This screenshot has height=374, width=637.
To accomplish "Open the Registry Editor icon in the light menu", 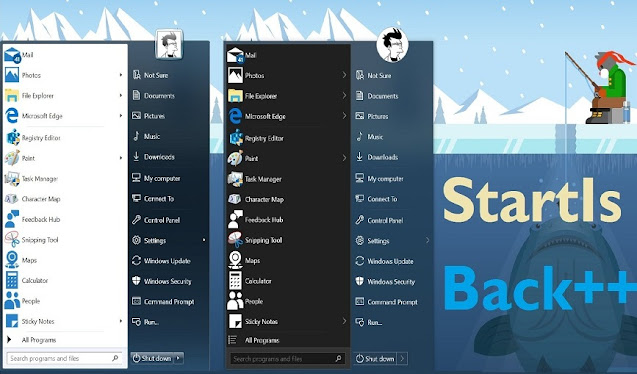I will click(13, 137).
